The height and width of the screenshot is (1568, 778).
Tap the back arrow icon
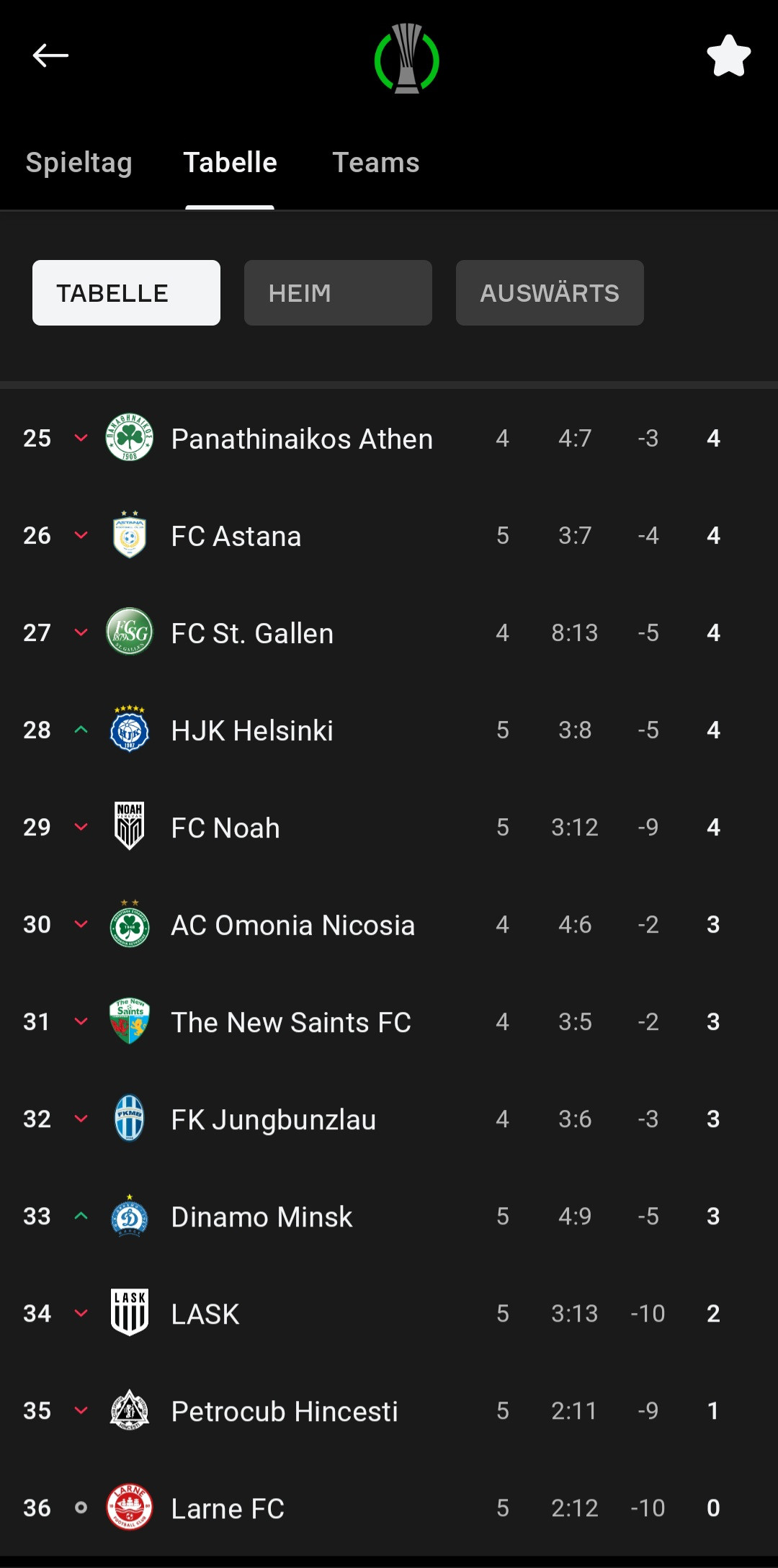click(50, 55)
